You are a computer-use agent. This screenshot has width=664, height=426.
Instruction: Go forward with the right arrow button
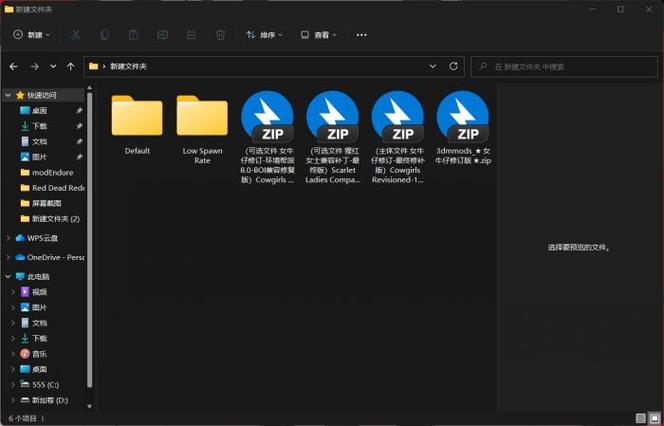click(x=35, y=66)
